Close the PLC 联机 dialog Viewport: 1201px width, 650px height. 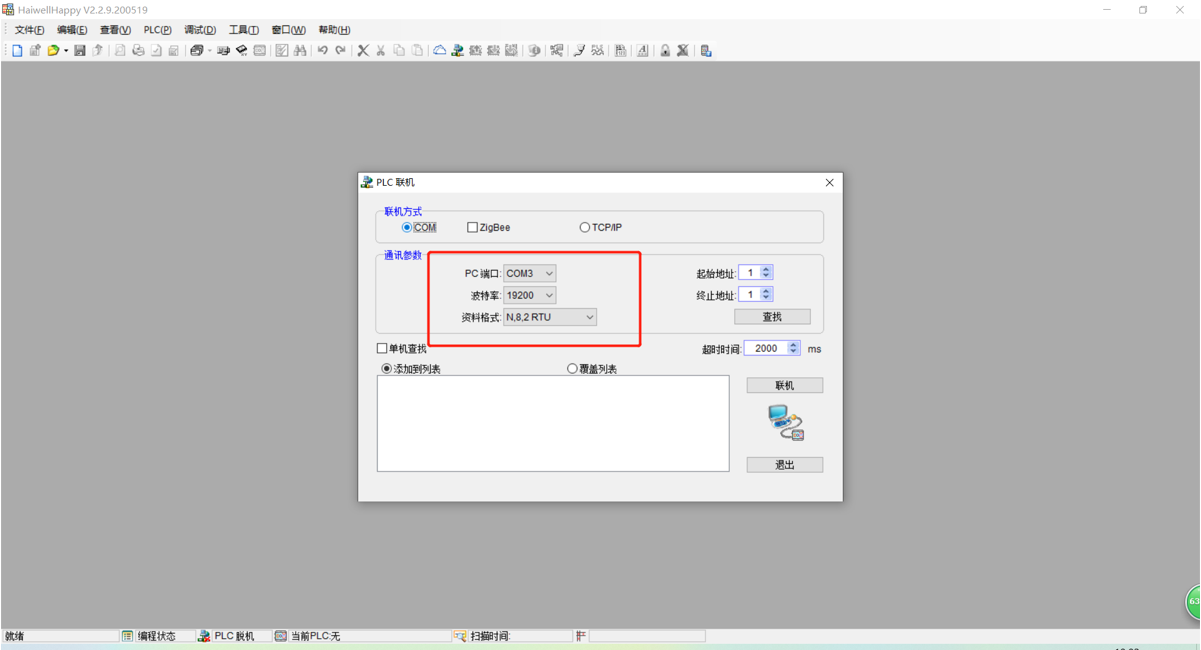click(x=829, y=183)
